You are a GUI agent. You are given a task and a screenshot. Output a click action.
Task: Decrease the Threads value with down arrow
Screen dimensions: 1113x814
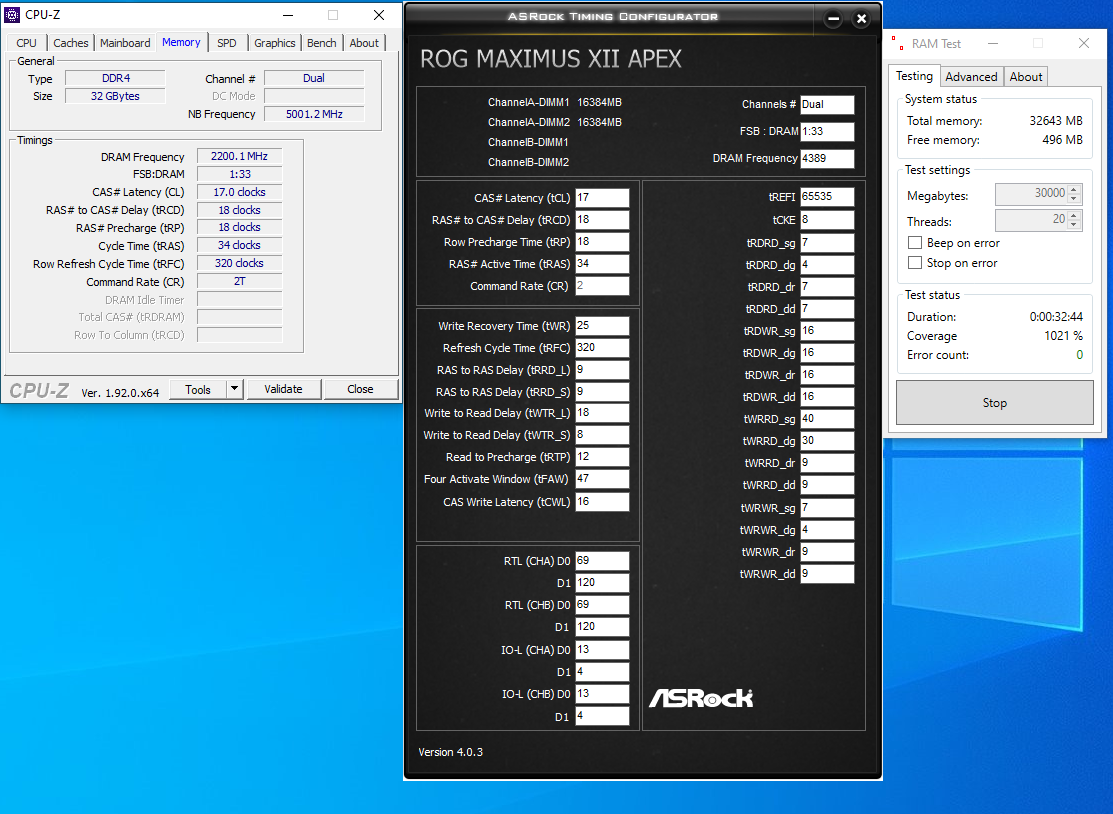(x=1074, y=225)
